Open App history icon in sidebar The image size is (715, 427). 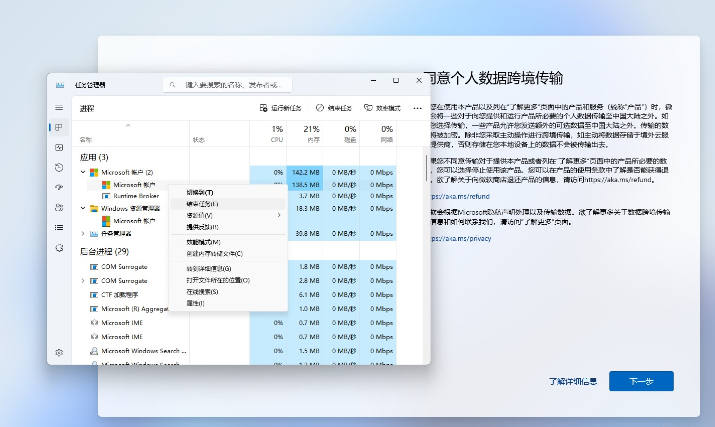click(x=59, y=167)
